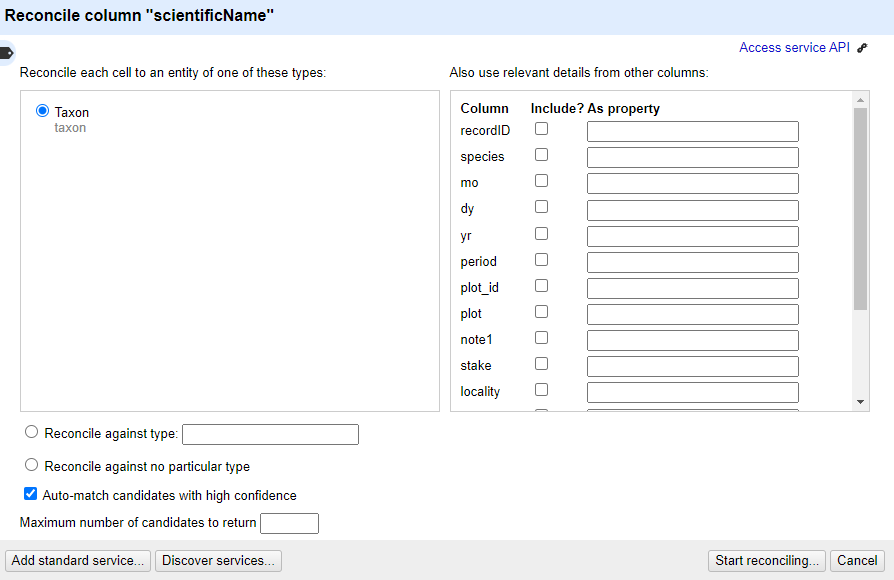Viewport: 894px width, 580px height.
Task: Check the species column include box
Action: coord(541,155)
